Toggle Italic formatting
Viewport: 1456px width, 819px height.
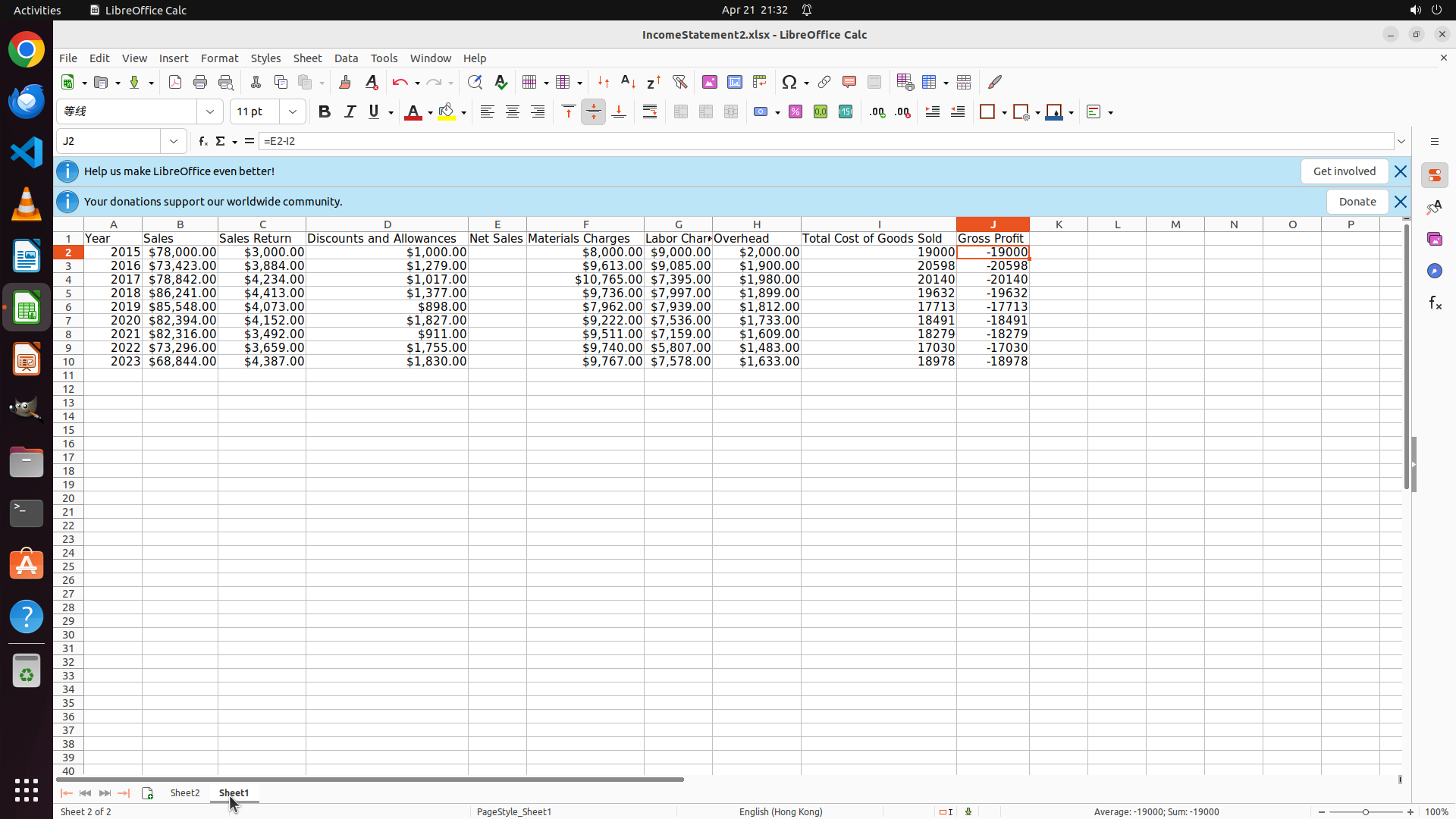pos(350,112)
